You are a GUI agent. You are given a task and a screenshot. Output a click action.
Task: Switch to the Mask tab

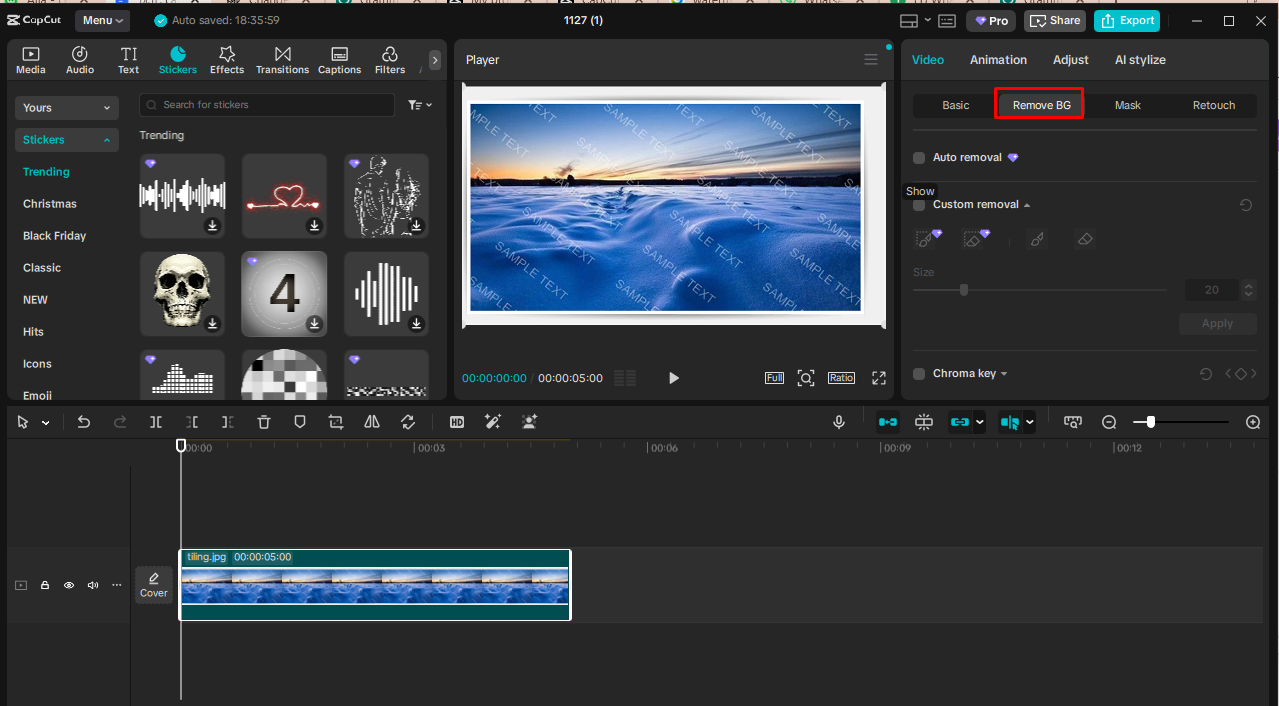(1127, 105)
